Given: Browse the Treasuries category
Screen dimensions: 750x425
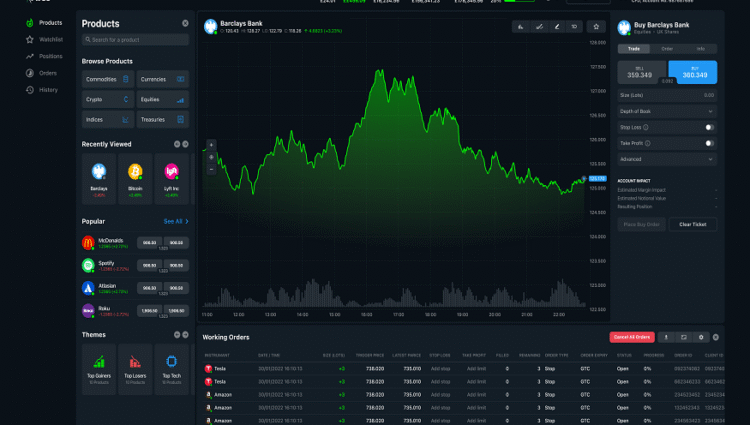Looking at the screenshot, I should click(x=163, y=120).
